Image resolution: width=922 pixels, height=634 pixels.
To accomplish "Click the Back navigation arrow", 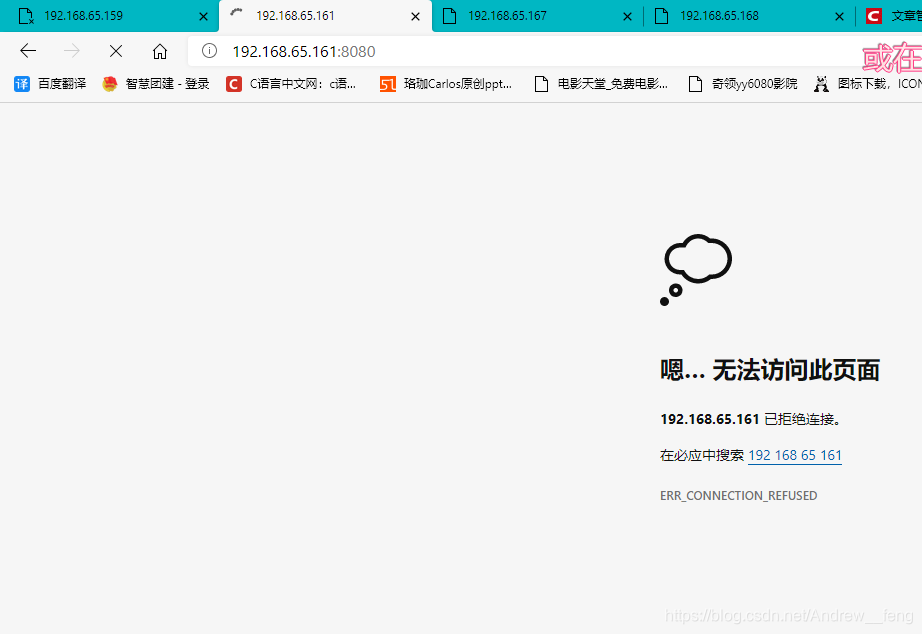I will tap(27, 51).
